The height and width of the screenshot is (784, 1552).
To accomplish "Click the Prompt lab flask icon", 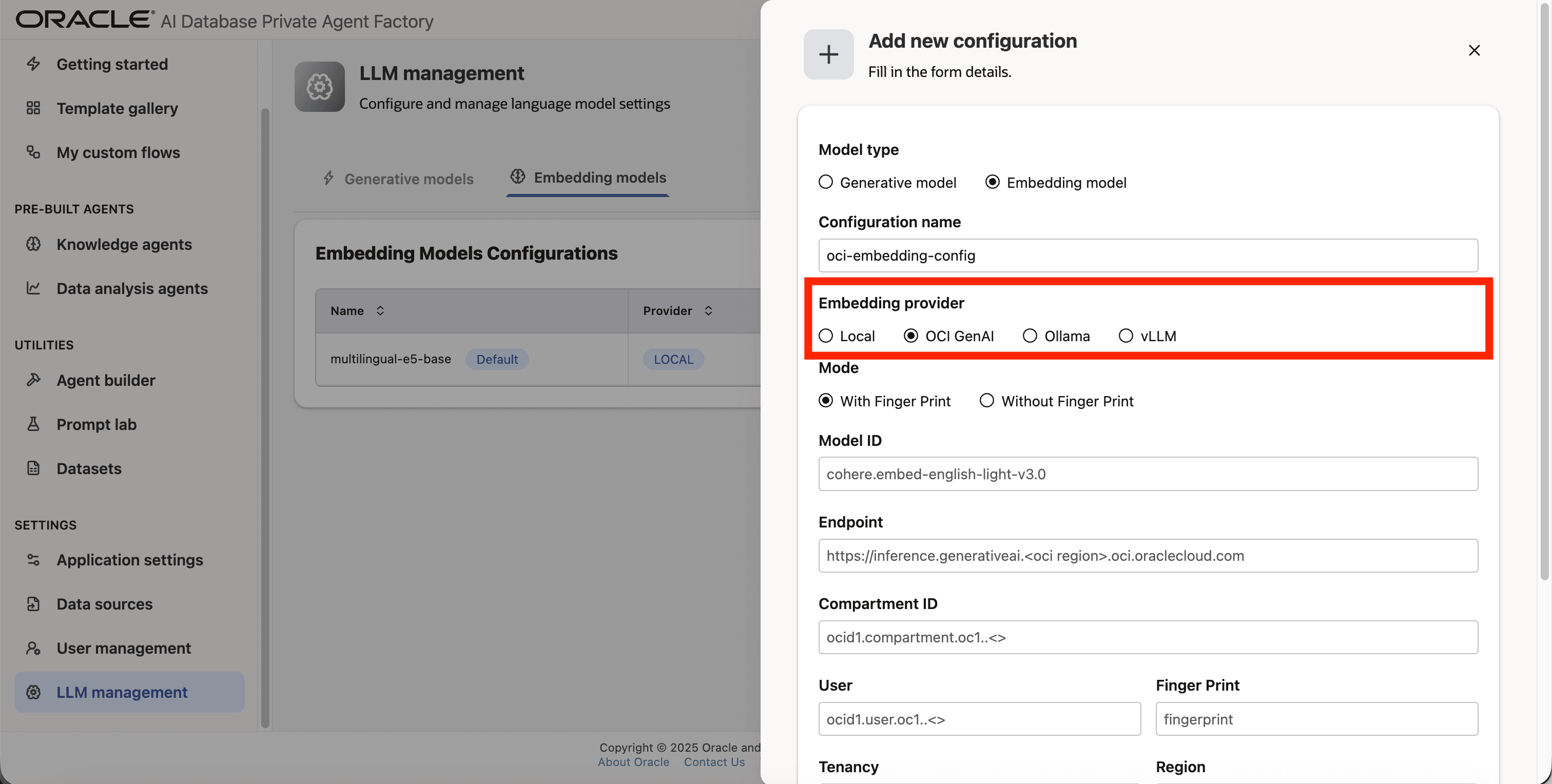I will tap(33, 424).
